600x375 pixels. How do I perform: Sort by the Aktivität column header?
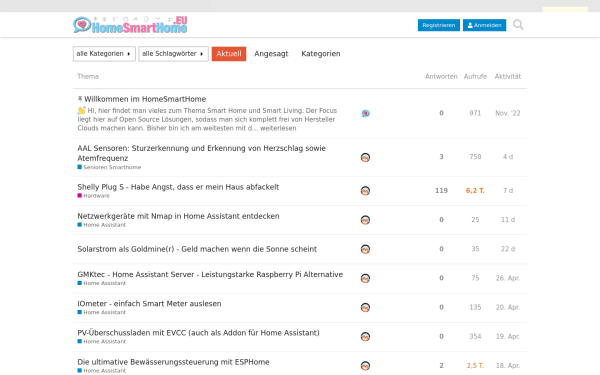coord(508,77)
